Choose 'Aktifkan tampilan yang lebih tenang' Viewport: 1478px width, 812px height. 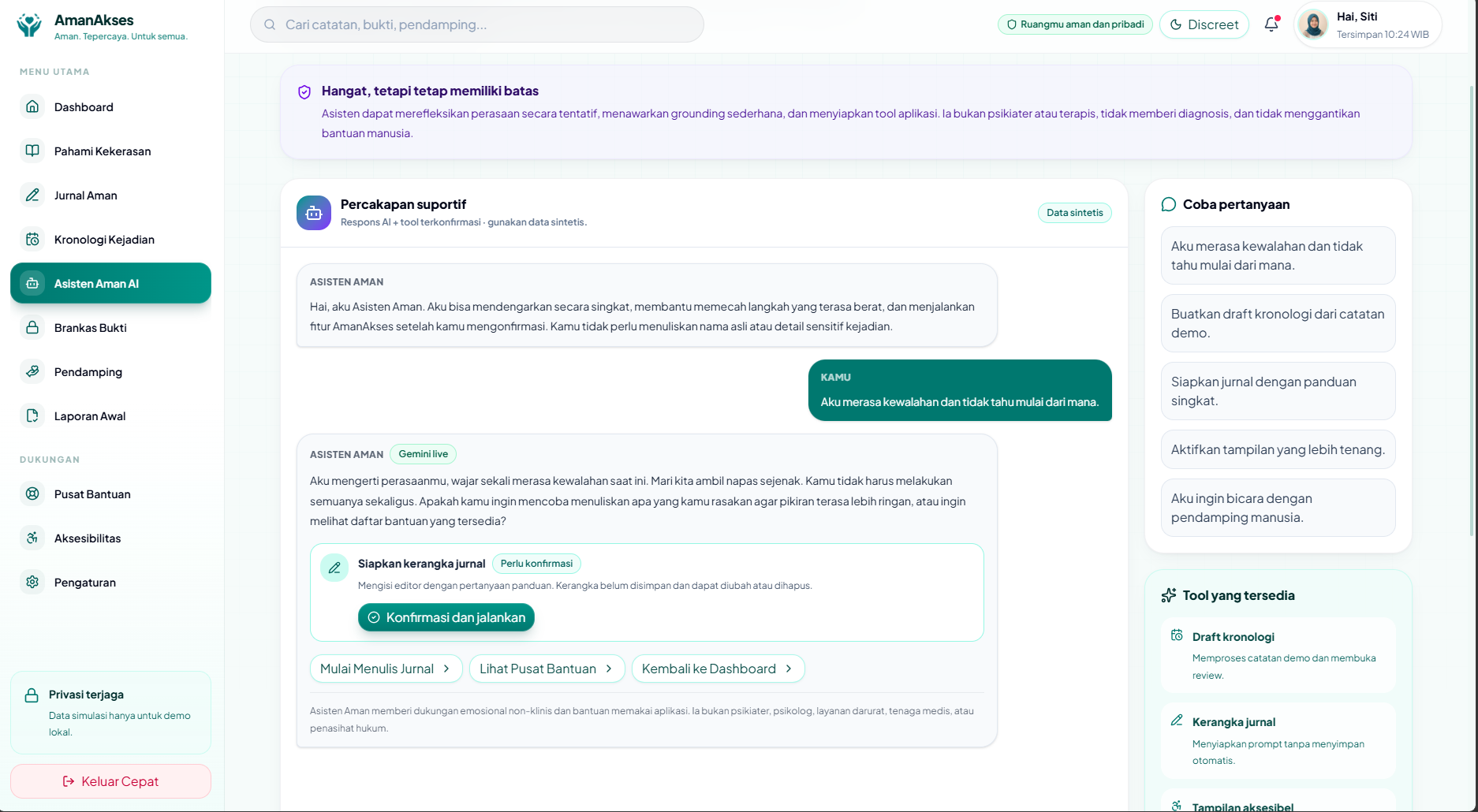click(x=1278, y=449)
